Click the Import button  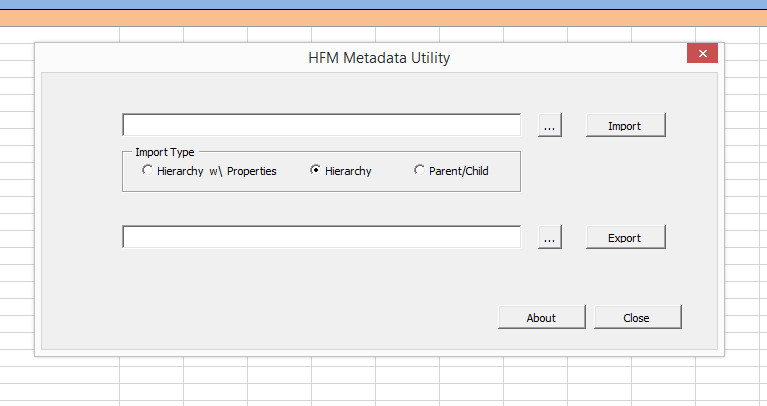pyautogui.click(x=626, y=125)
